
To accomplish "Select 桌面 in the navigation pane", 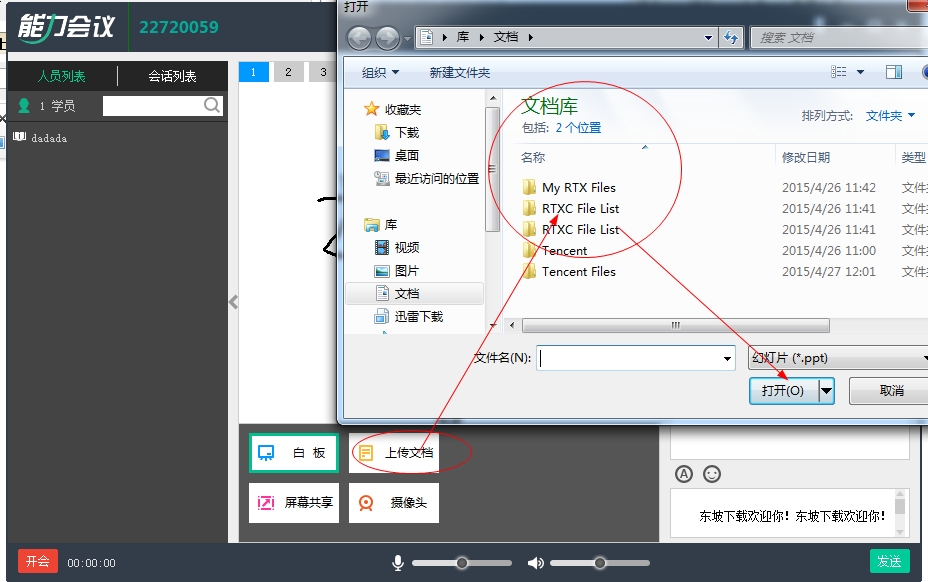I will click(397, 155).
